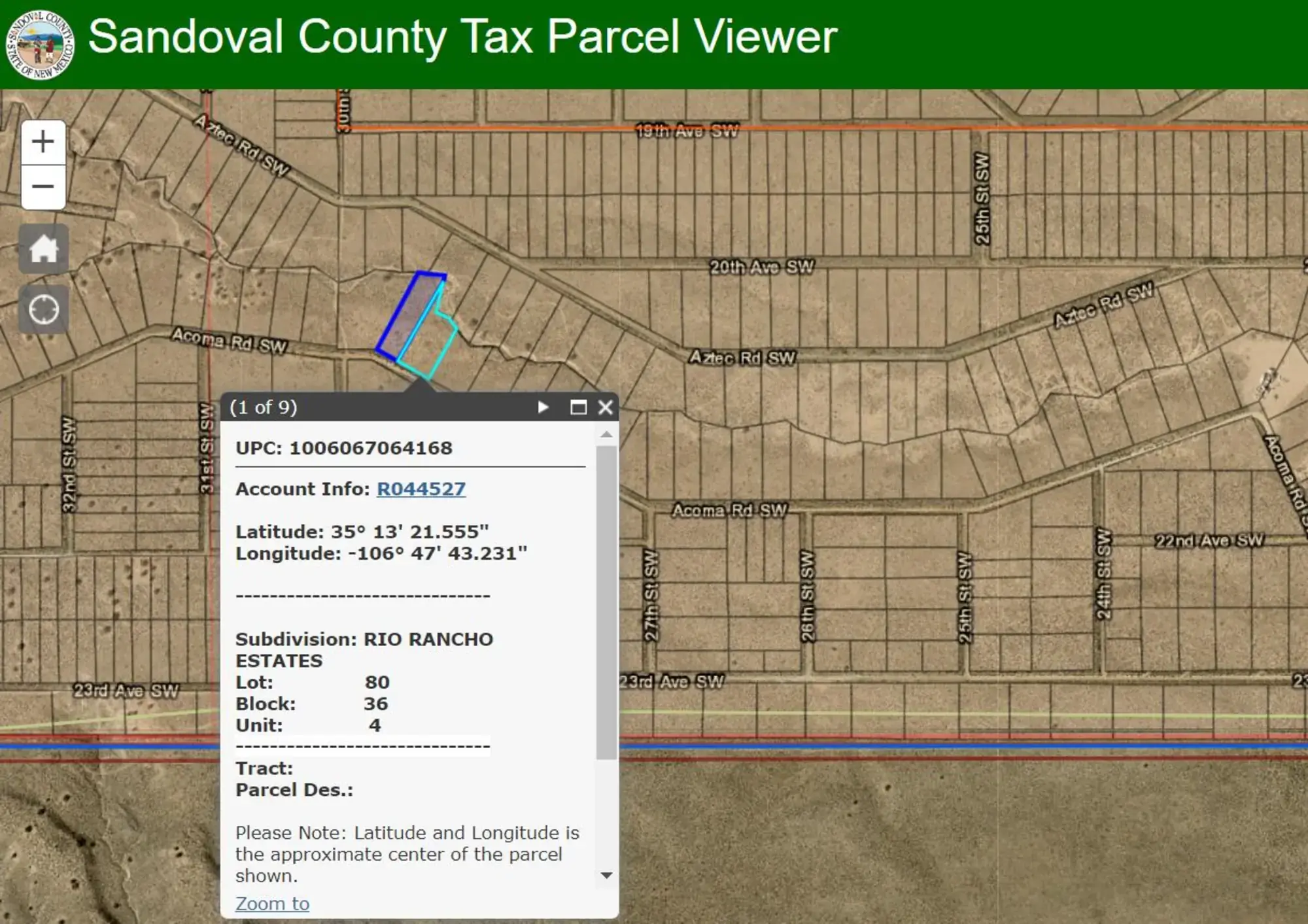Screen dimensions: 1308x924
Task: Go to next feature in popup
Action: click(542, 407)
